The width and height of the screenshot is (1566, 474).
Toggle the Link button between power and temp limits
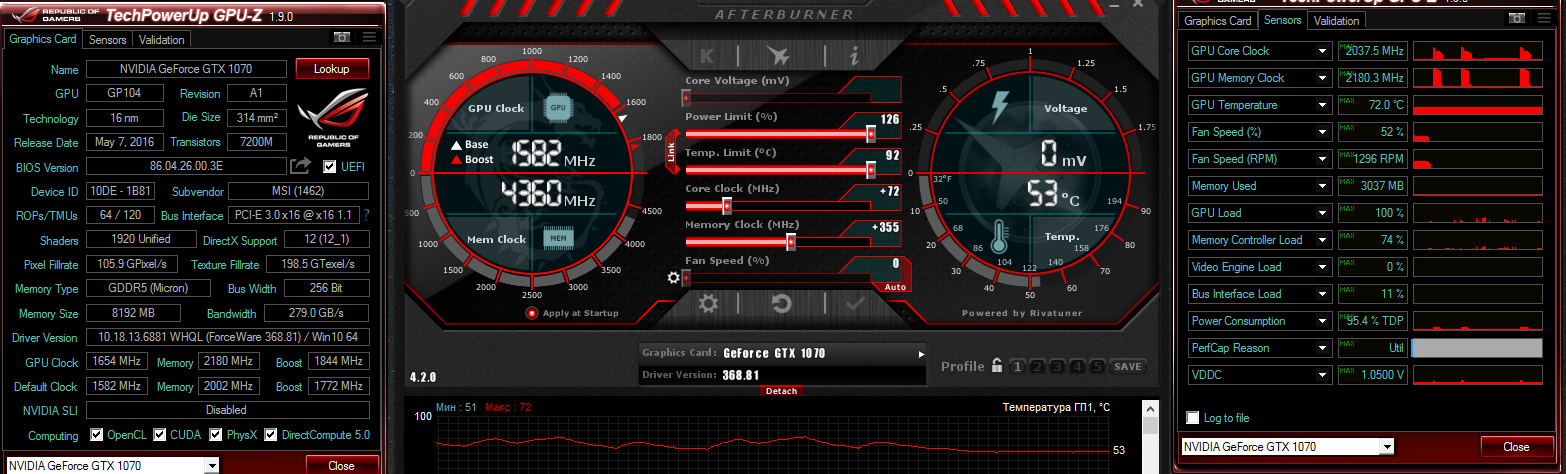coord(672,153)
